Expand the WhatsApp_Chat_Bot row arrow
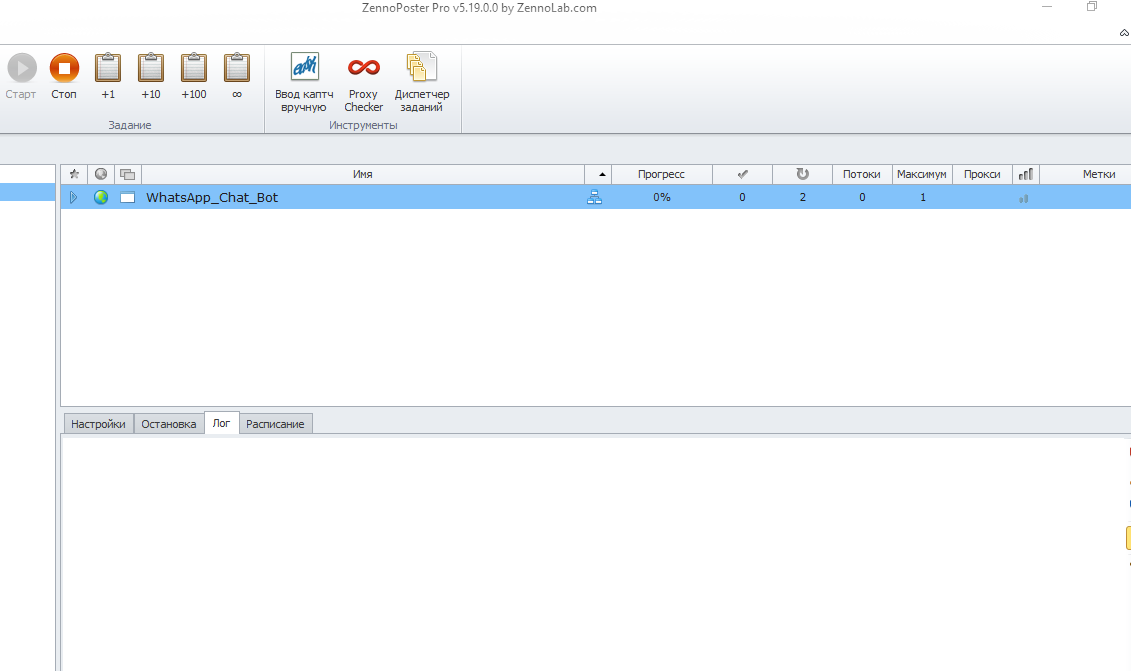Image resolution: width=1131 pixels, height=671 pixels. (x=73, y=197)
